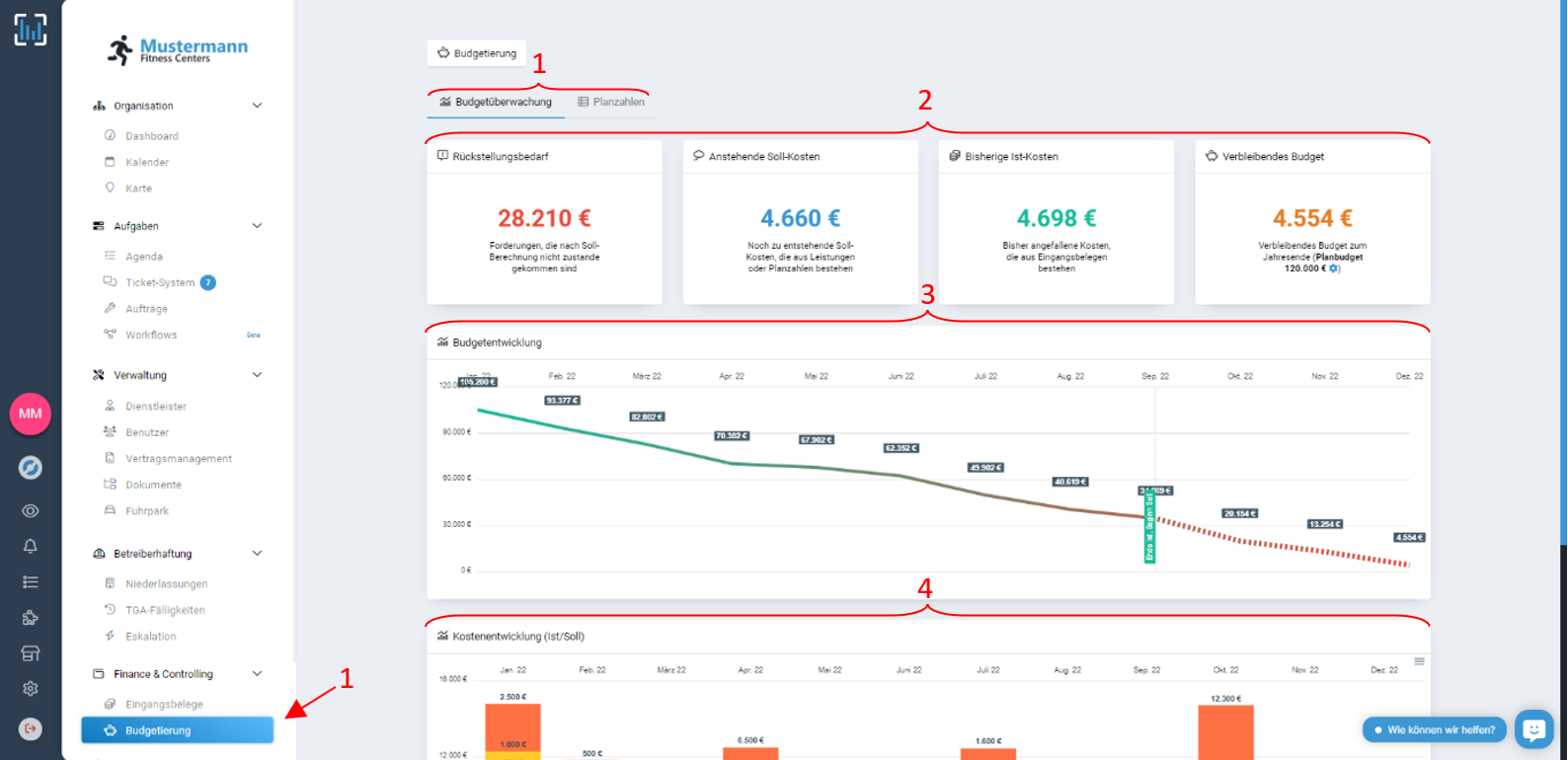Click the red logout icon at bottom
1568x760 pixels.
click(x=31, y=728)
